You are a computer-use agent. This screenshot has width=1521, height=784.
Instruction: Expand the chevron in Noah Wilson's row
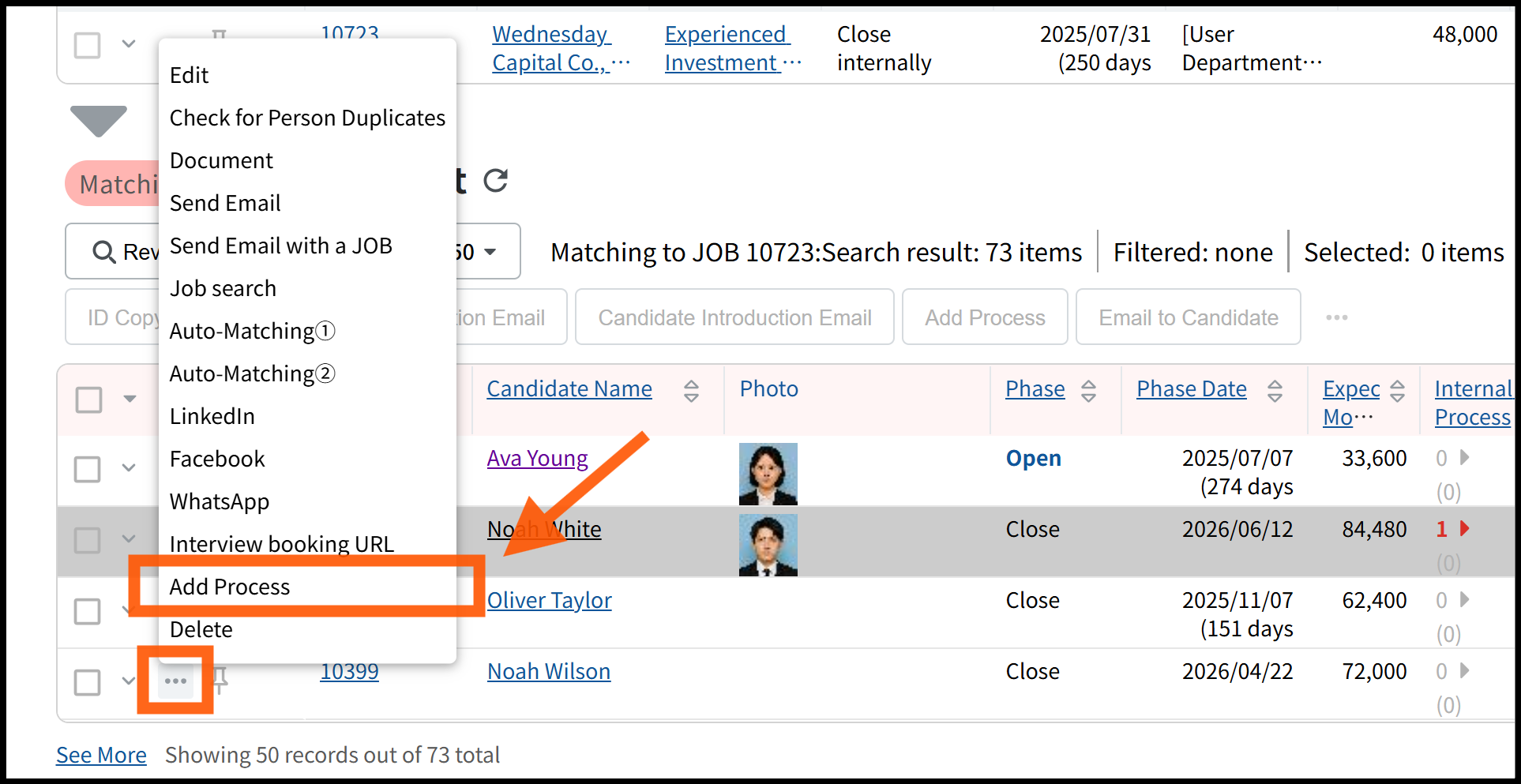[128, 681]
